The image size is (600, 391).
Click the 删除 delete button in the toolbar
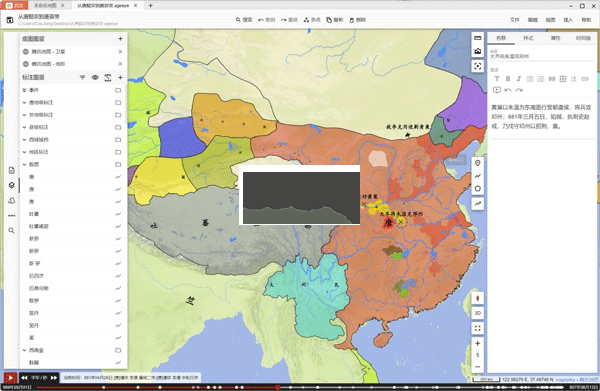coord(357,20)
